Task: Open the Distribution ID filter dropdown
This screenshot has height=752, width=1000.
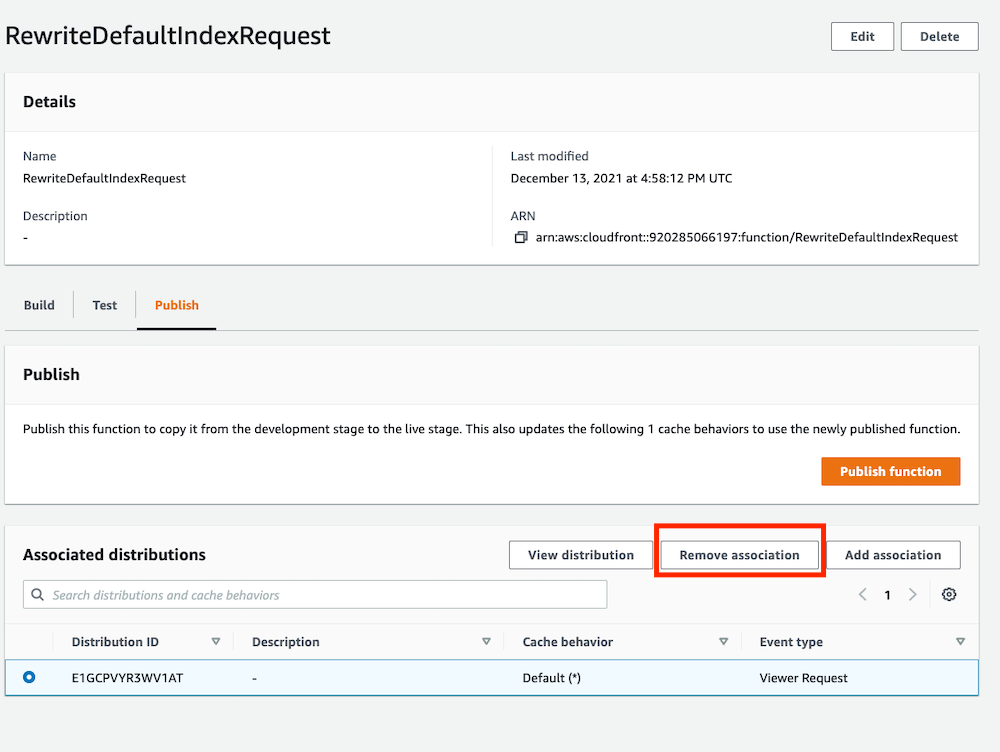Action: pyautogui.click(x=217, y=641)
